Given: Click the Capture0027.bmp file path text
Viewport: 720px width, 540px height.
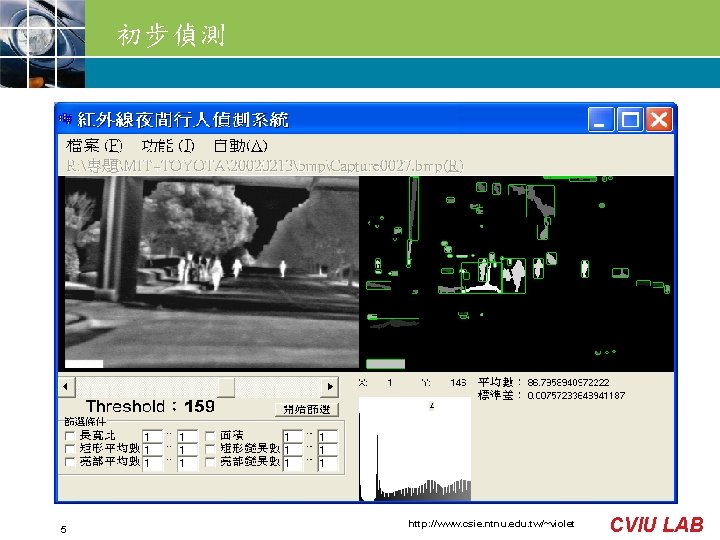Looking at the screenshot, I should [265, 166].
